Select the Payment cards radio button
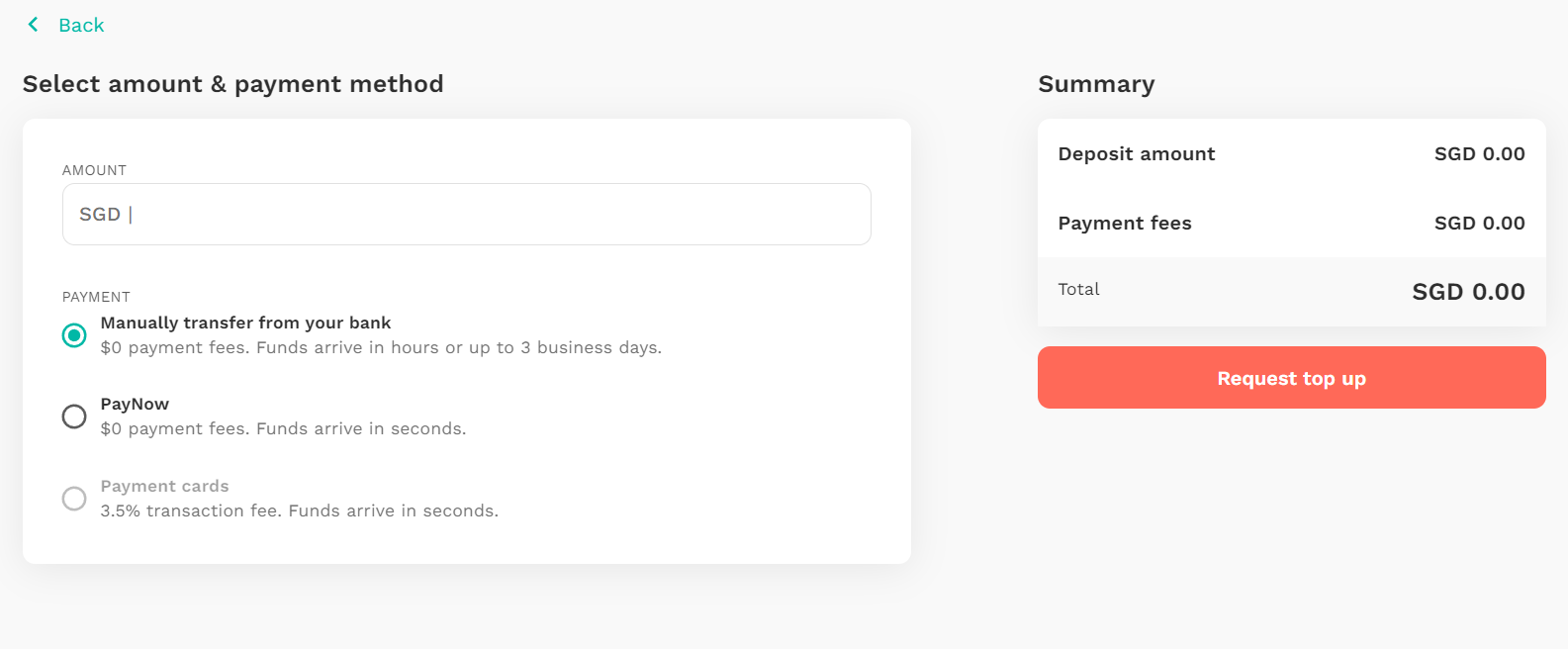The height and width of the screenshot is (649, 1568). tap(74, 498)
